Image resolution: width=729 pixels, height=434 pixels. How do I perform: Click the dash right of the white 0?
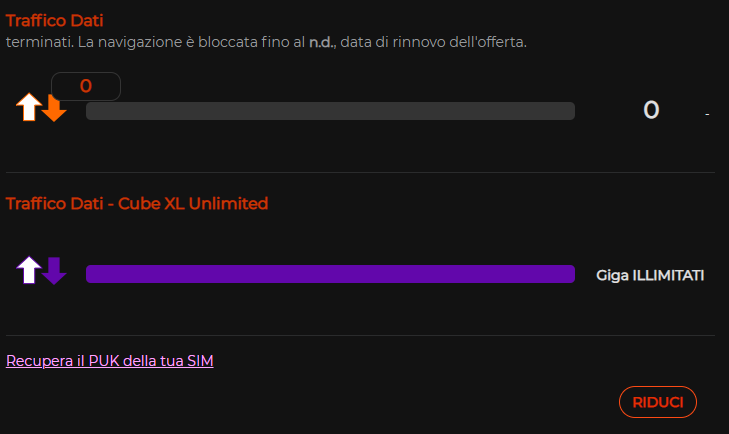(707, 114)
